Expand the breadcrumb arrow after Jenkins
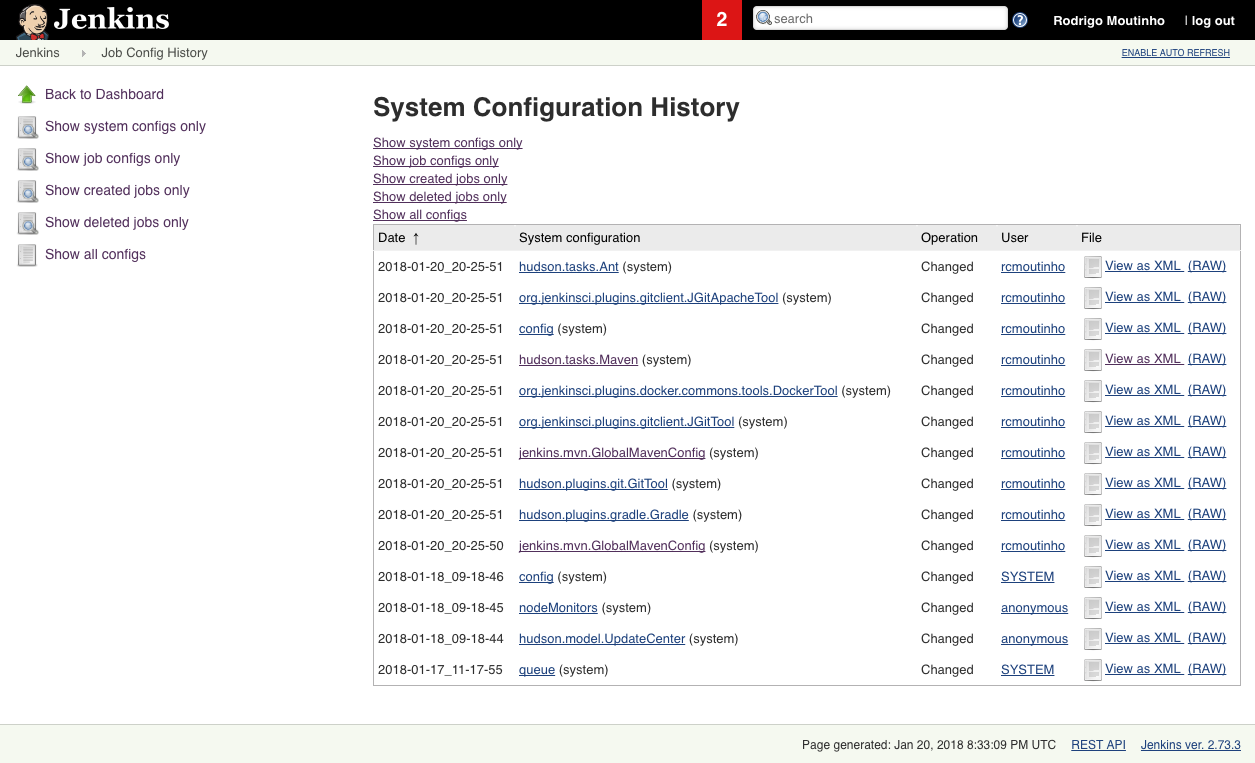 83,53
